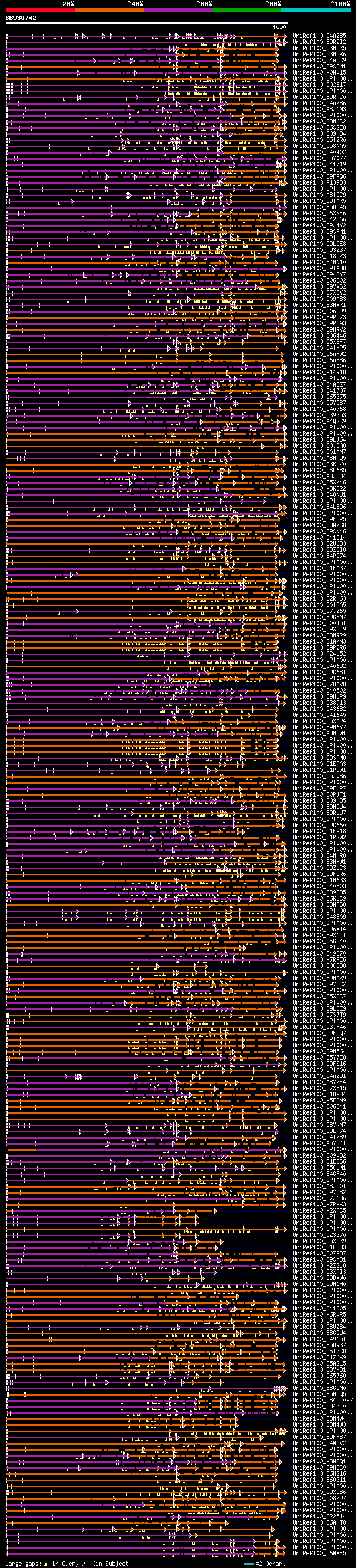Select the UniRef100_A7PAK3 label
Viewport: 356px width, 1568px height.
pos(319,1205)
